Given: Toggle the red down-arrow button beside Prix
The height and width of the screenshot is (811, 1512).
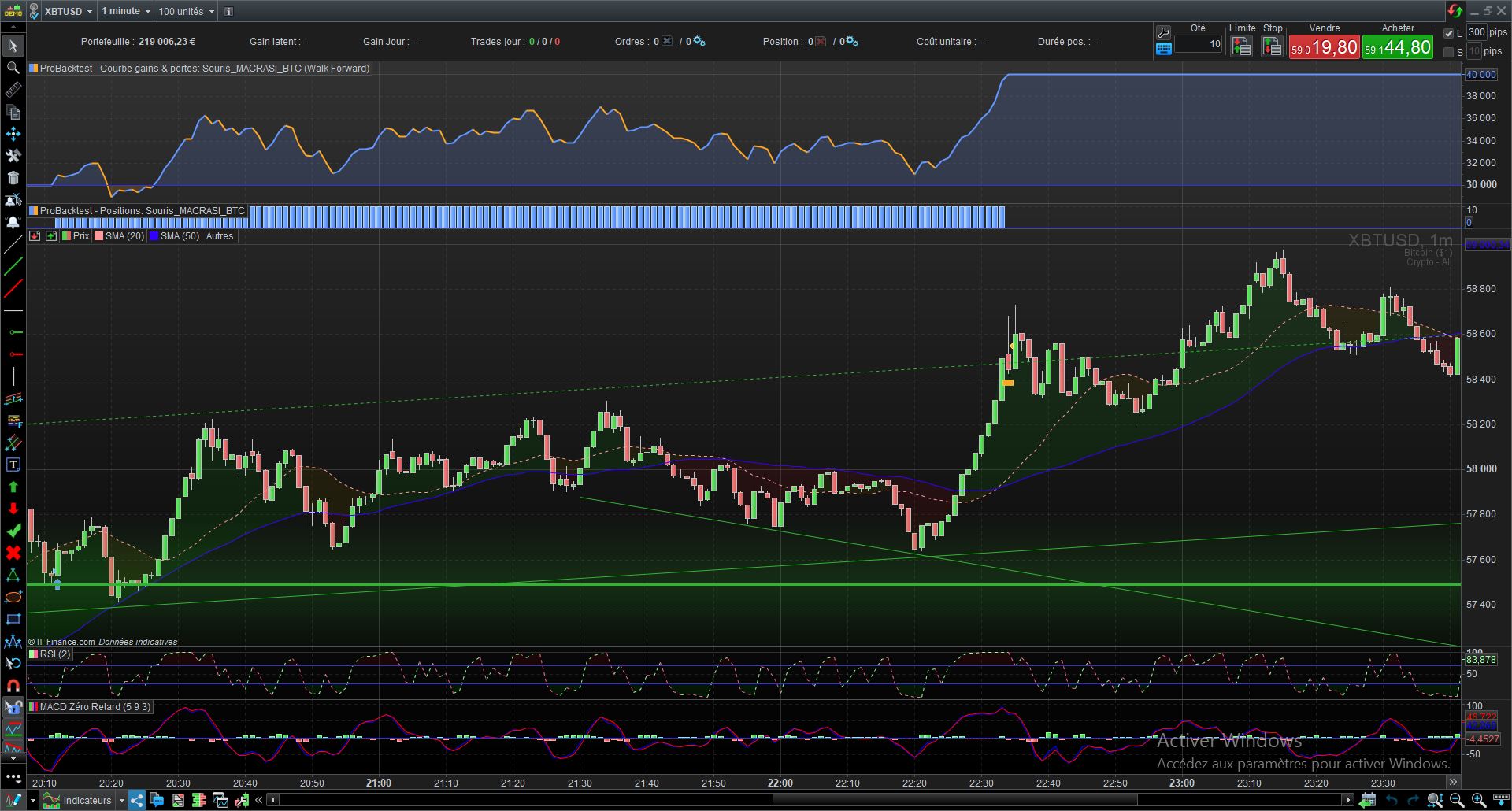Looking at the screenshot, I should click(x=35, y=236).
